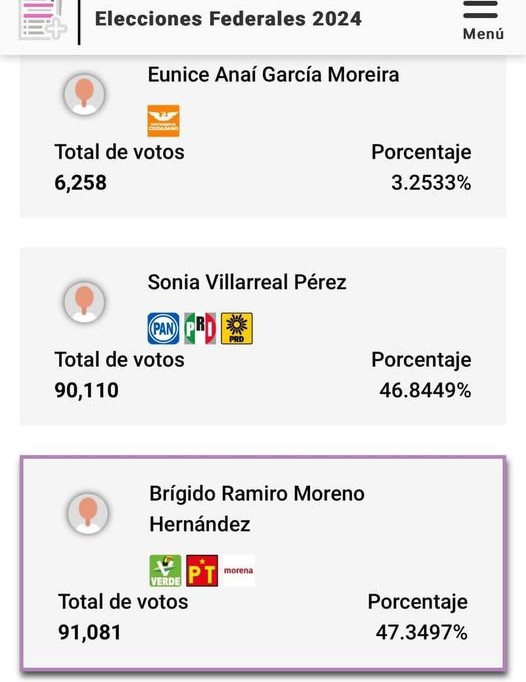This screenshot has width=526, height=682.
Task: Click the Elecciones Federales 2024 title
Action: pos(228,19)
